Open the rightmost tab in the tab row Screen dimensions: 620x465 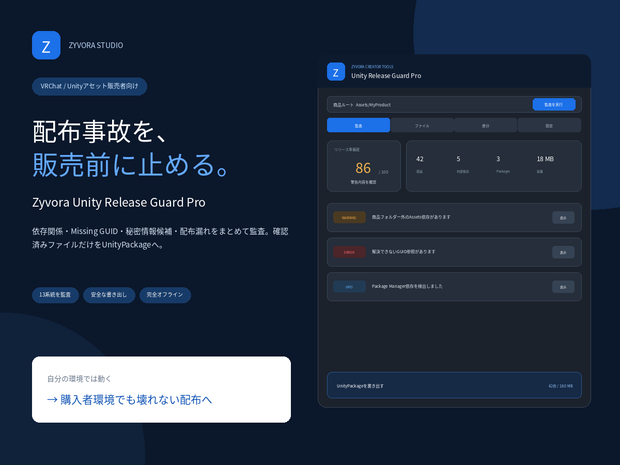click(x=549, y=125)
